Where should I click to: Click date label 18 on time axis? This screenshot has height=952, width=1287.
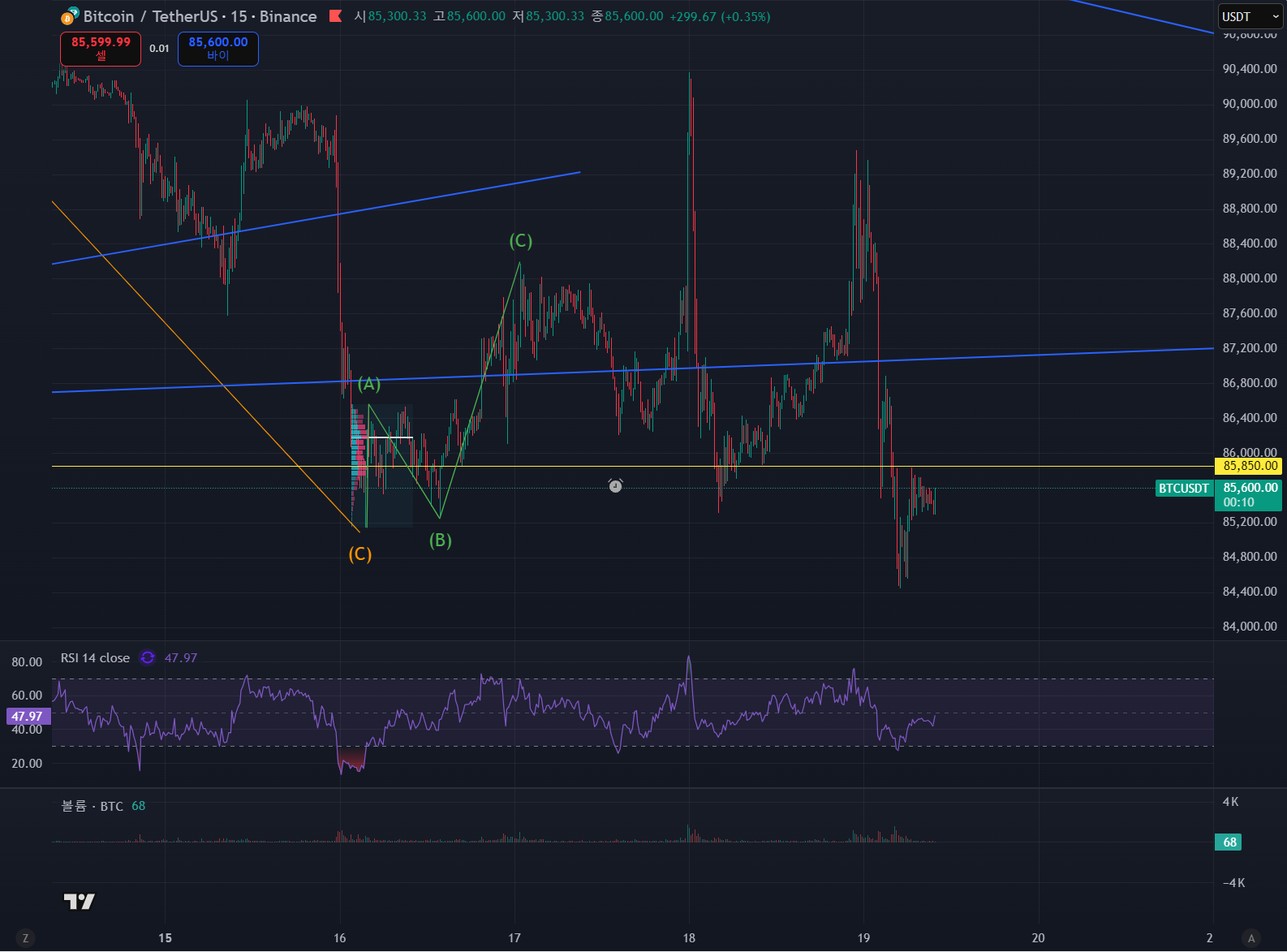coord(689,938)
